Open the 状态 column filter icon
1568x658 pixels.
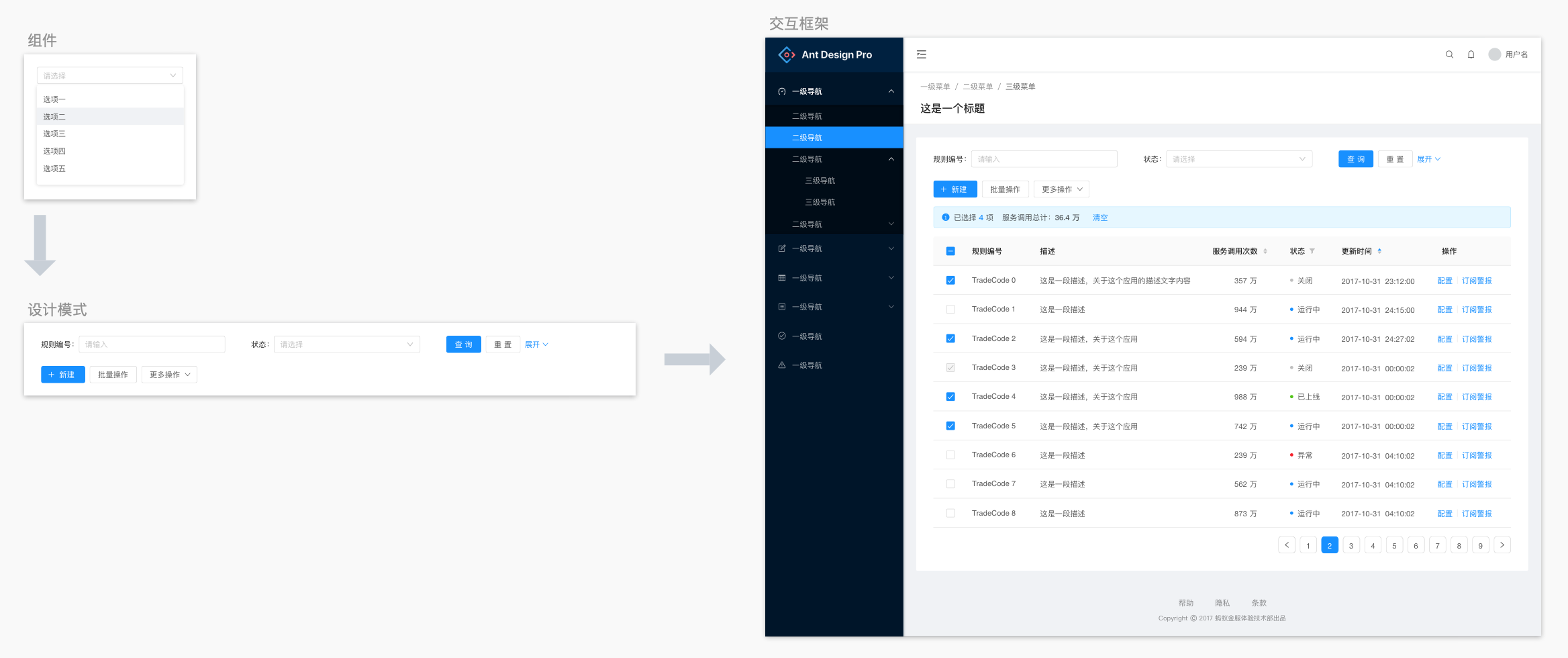pos(1312,251)
